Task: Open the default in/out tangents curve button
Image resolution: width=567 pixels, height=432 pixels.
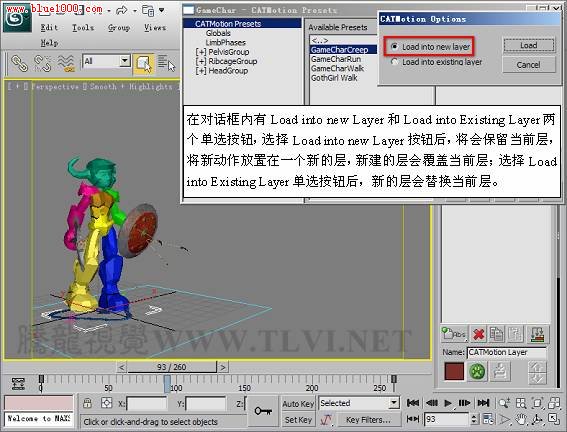Action: (327, 420)
